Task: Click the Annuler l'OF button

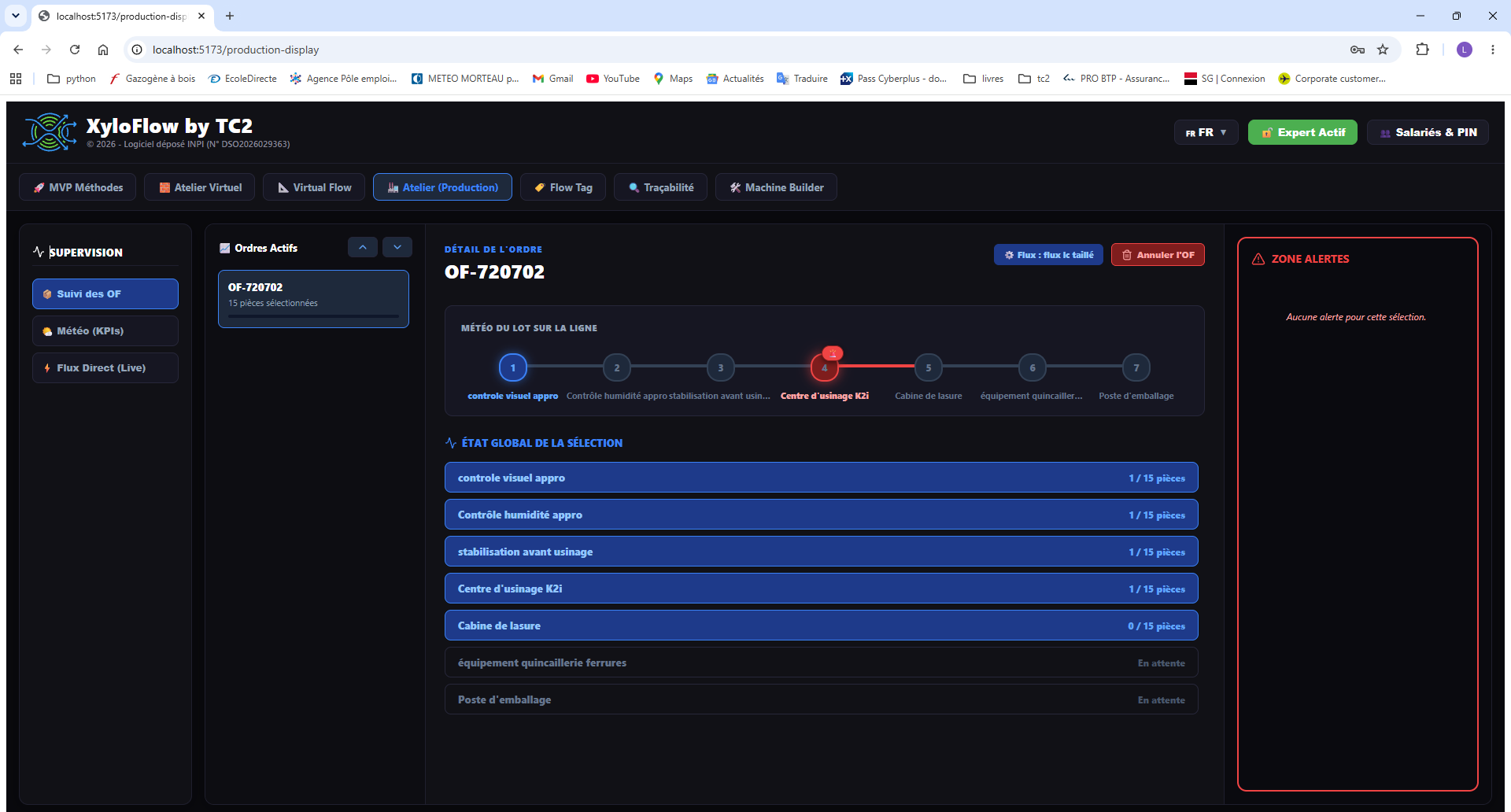Action: click(1158, 255)
